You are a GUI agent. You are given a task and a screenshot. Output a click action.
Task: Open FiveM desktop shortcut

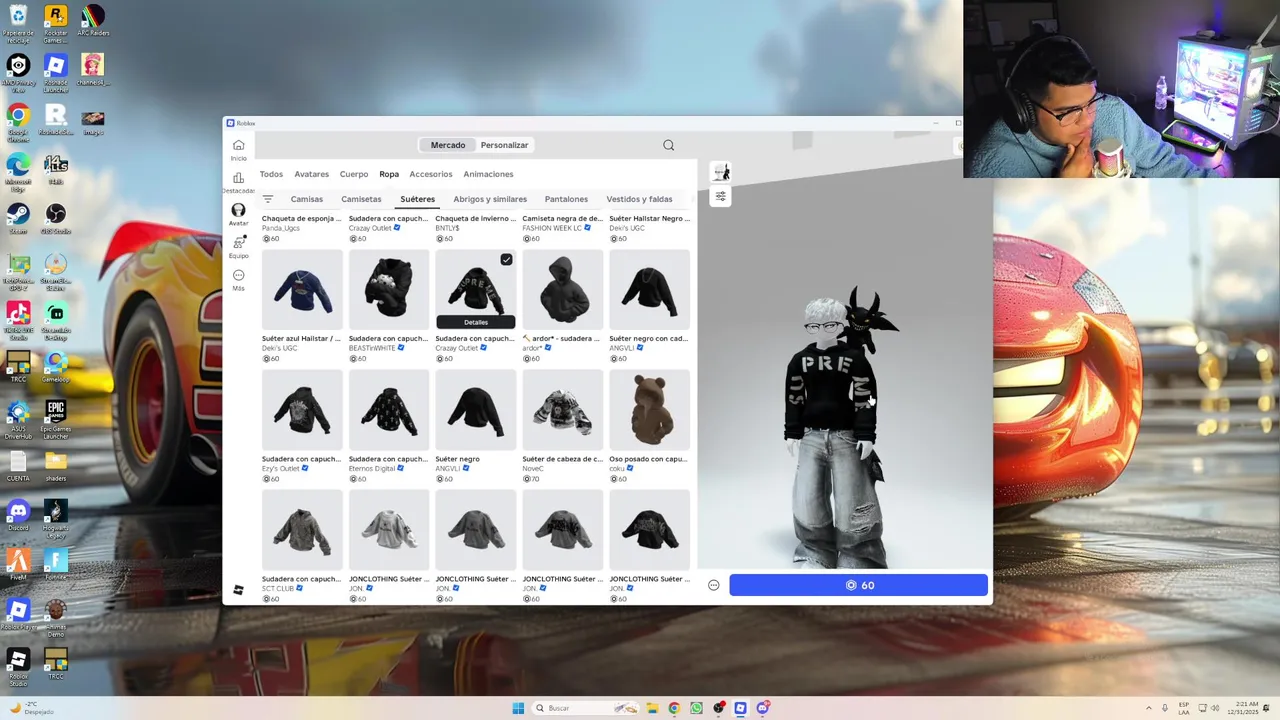coord(18,566)
